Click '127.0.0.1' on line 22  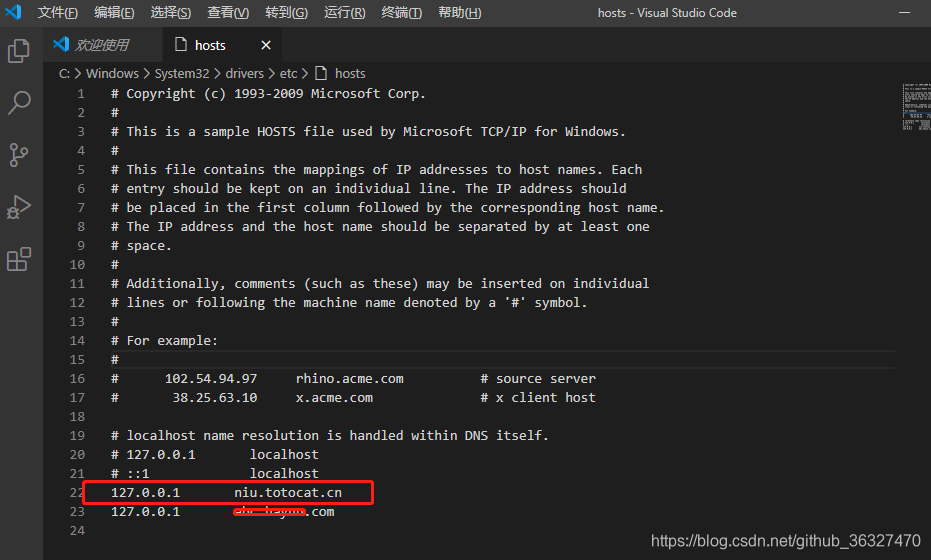click(x=145, y=493)
